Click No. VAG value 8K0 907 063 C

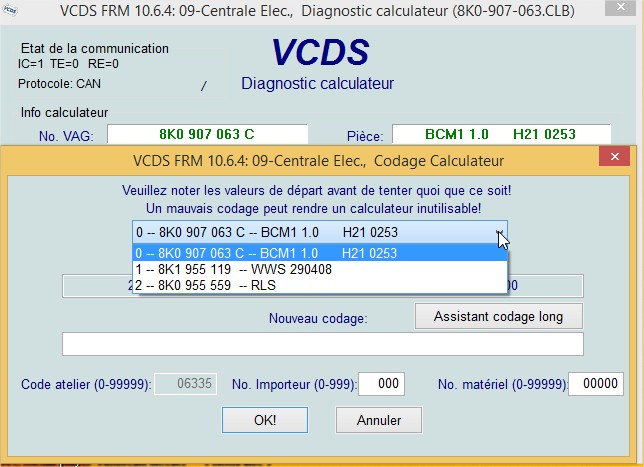[x=207, y=134]
